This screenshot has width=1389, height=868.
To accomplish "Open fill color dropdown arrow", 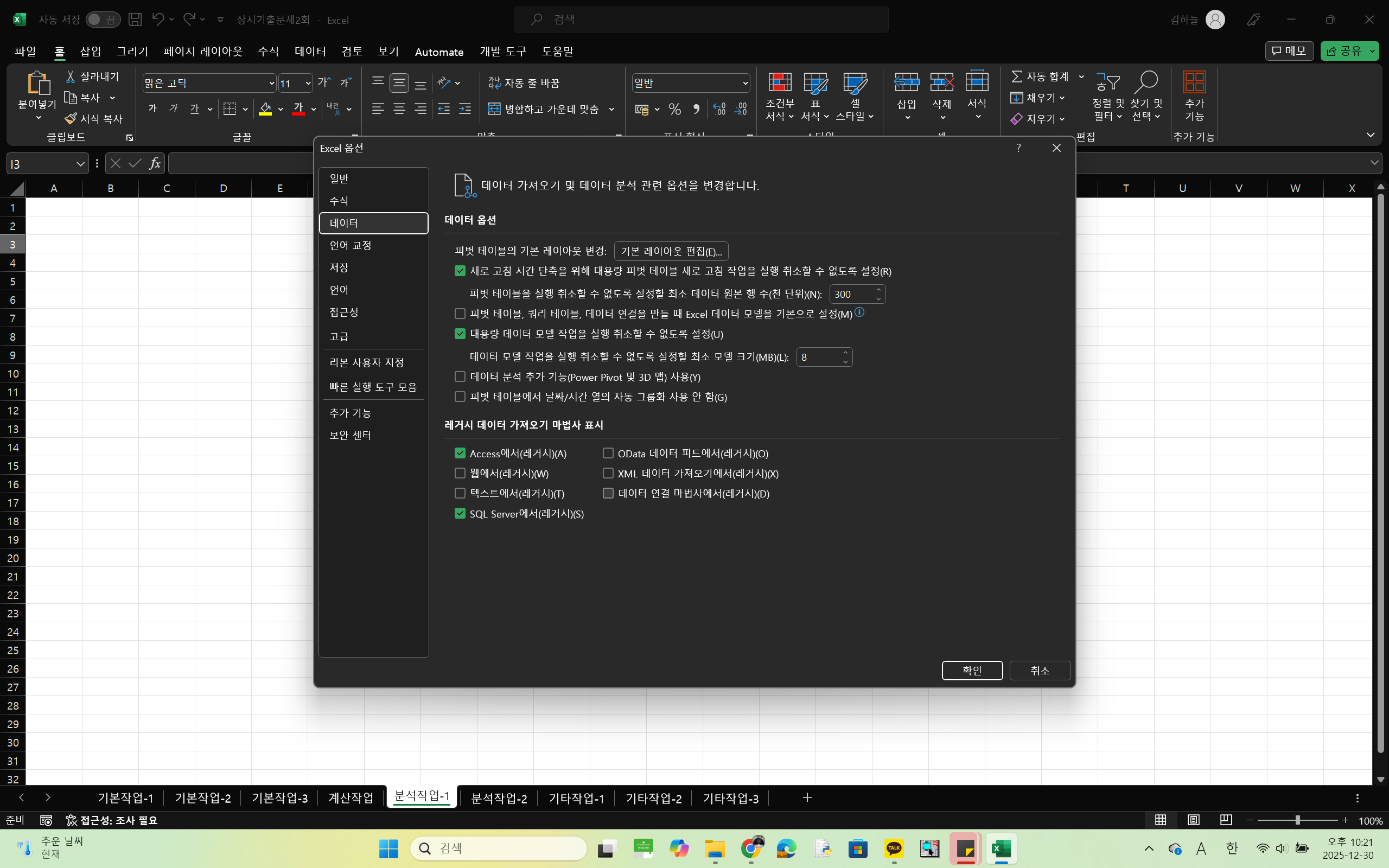I will click(x=281, y=108).
